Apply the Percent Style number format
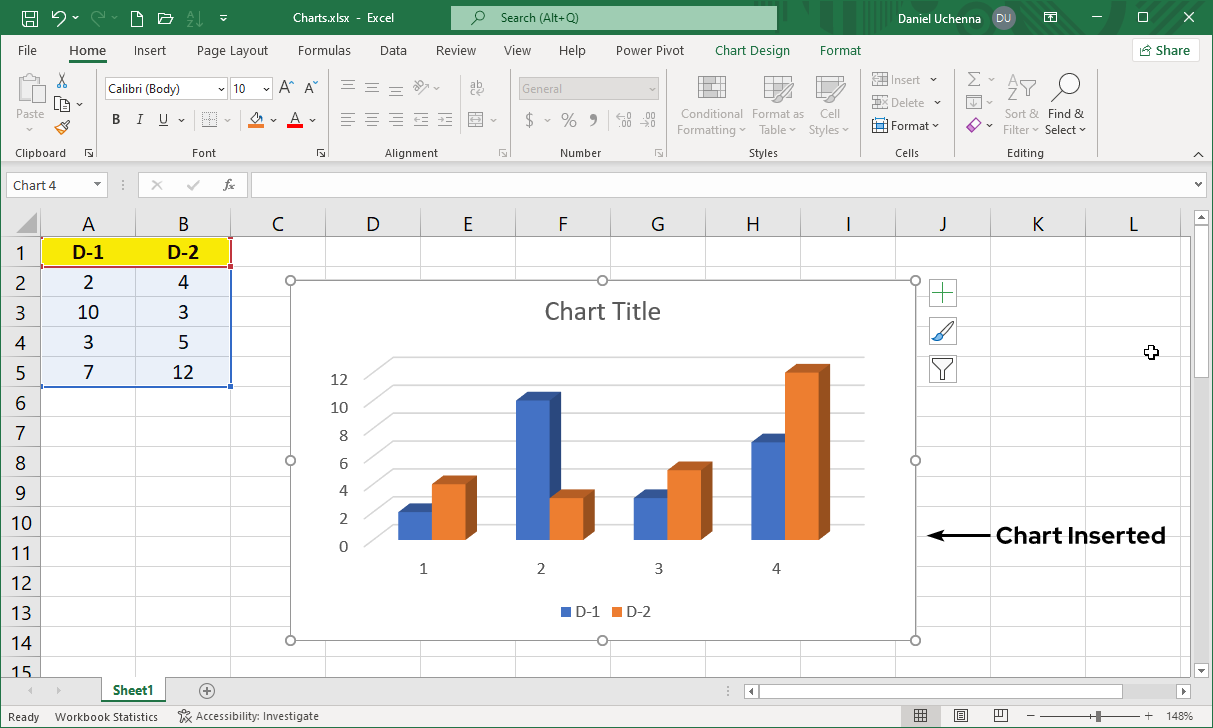 point(568,119)
